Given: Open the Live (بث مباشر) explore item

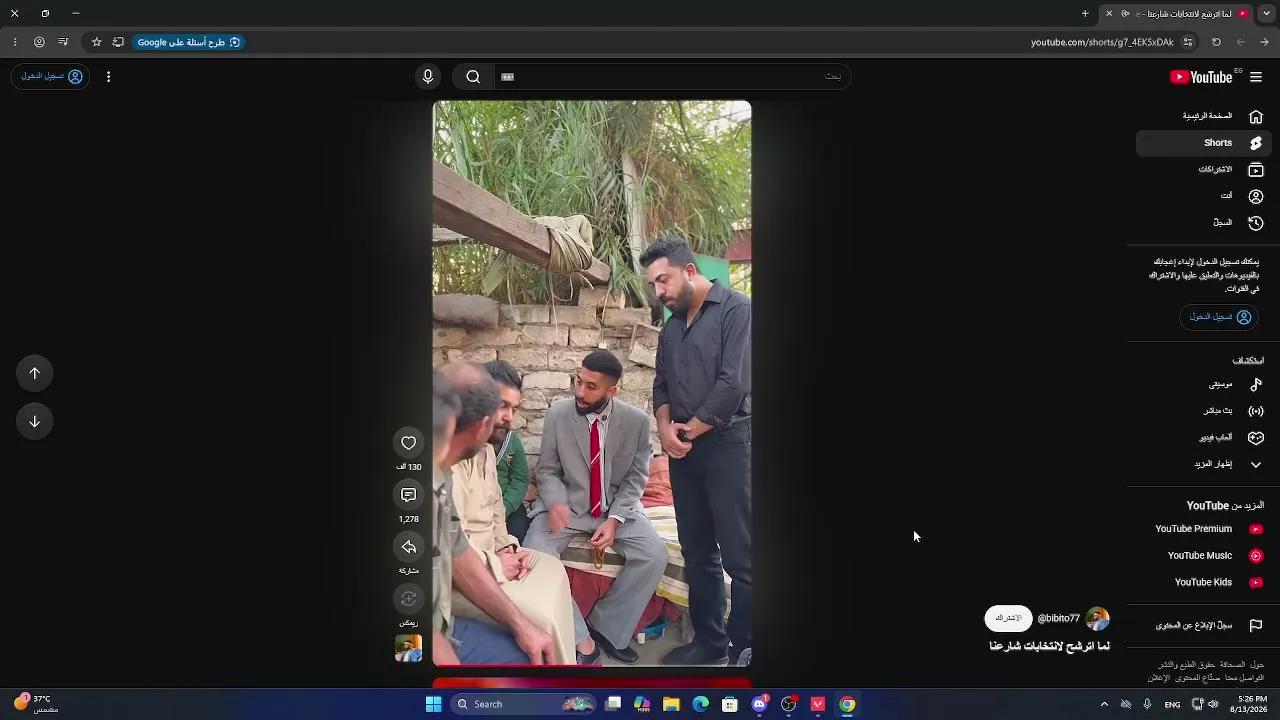Looking at the screenshot, I should point(1204,411).
